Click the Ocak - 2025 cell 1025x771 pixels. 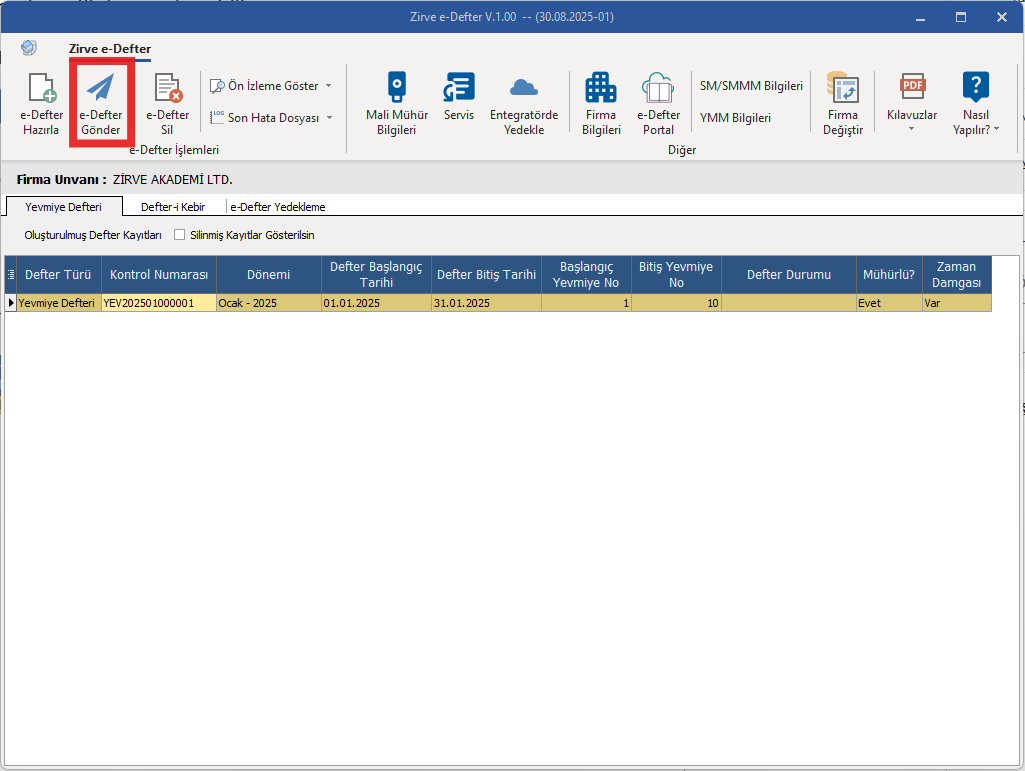click(269, 303)
